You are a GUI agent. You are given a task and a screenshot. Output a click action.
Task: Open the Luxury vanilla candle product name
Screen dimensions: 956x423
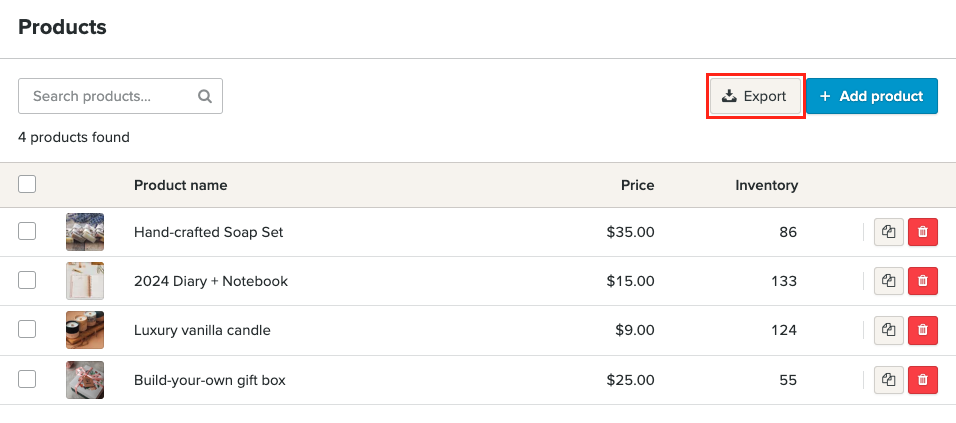pos(202,330)
